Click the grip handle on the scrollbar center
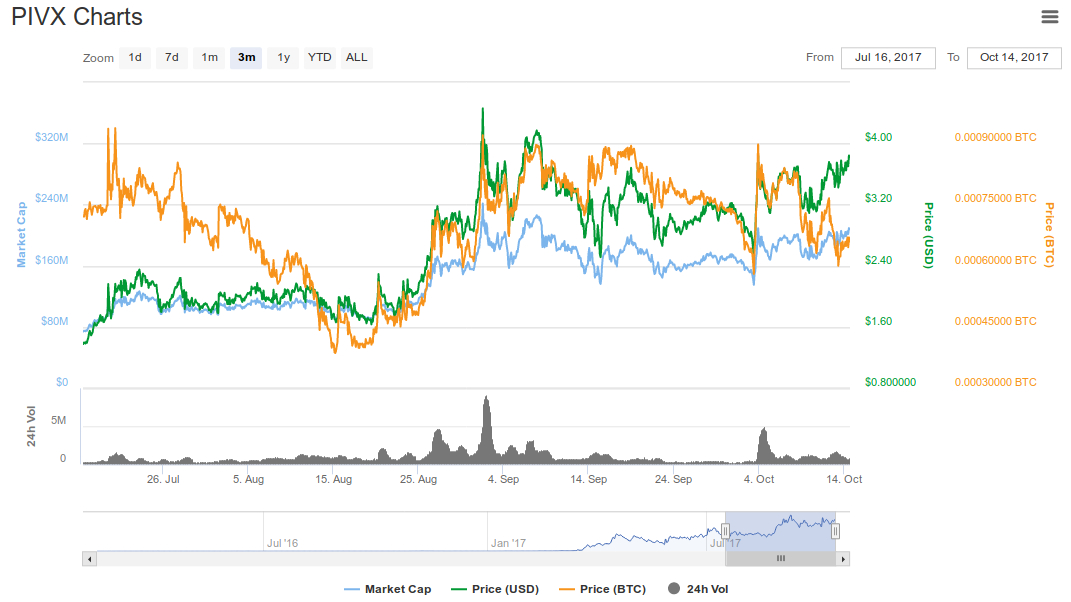 (780, 559)
